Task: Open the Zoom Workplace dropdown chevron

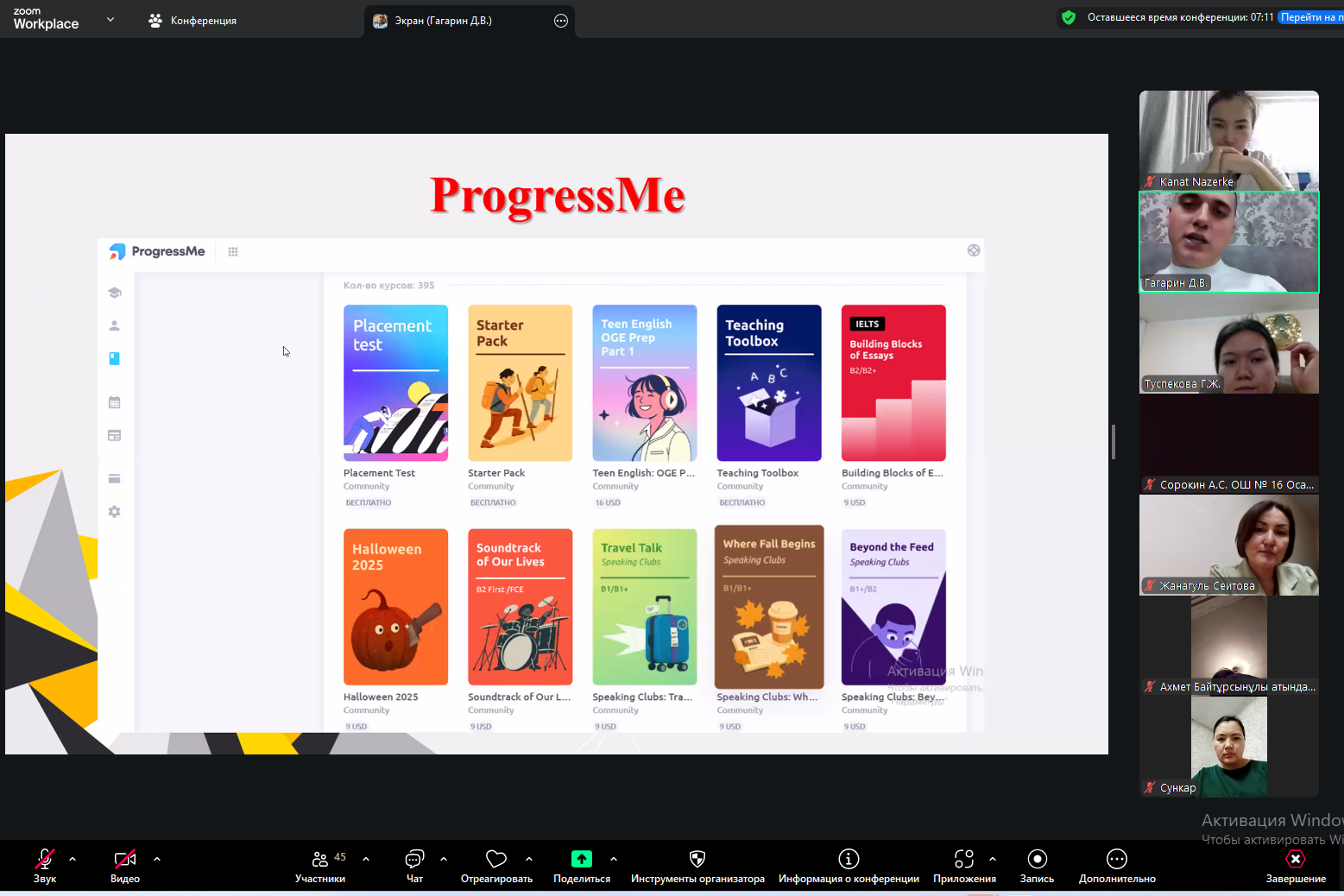Action: point(110,19)
